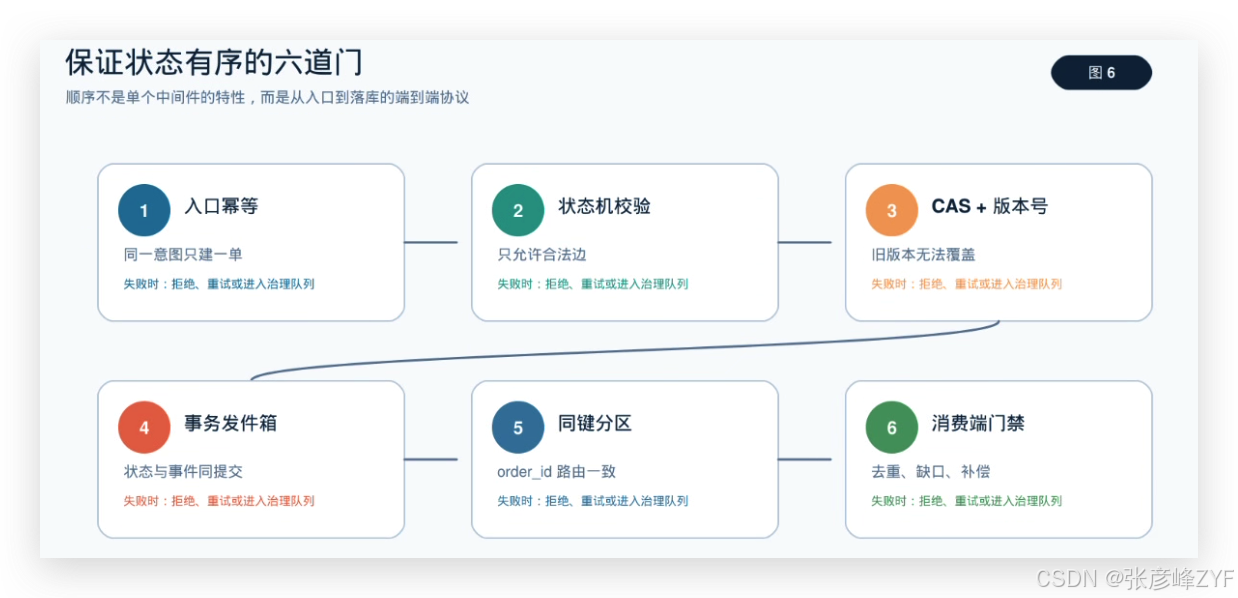Select the 同键分区 card title
Screen dimensions: 1238x598
point(595,423)
